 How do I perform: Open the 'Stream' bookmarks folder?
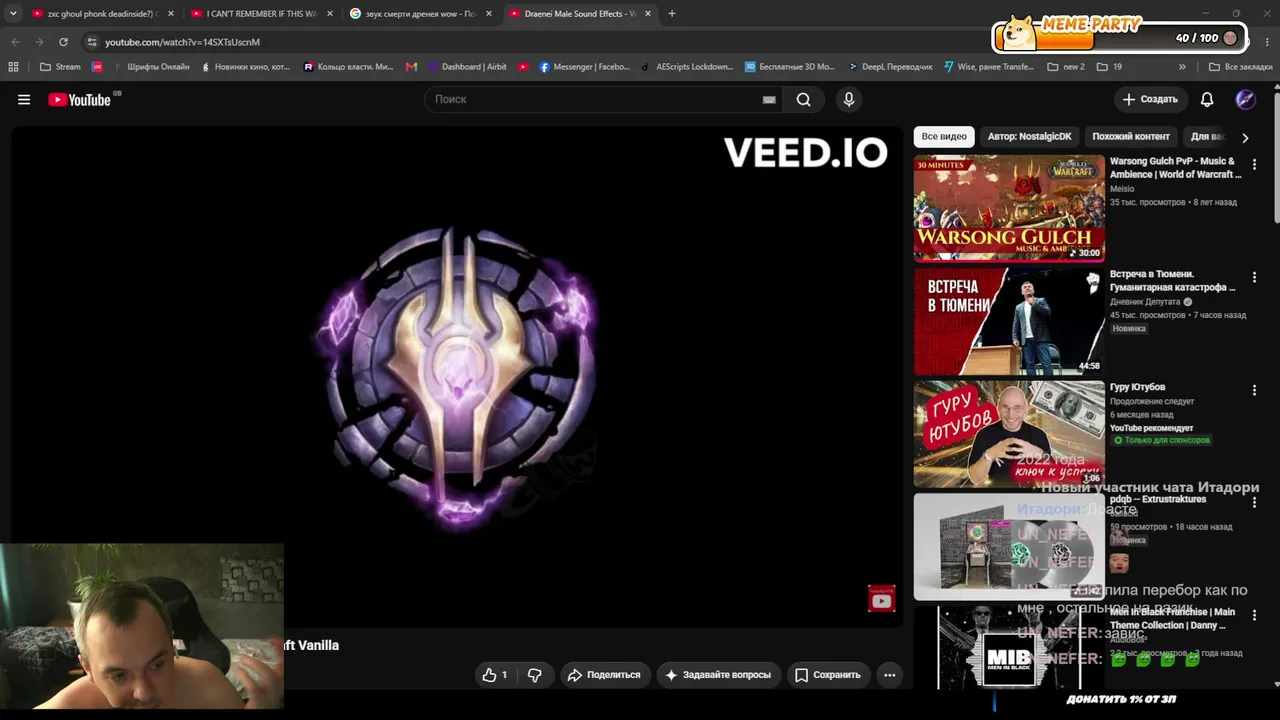(x=60, y=67)
